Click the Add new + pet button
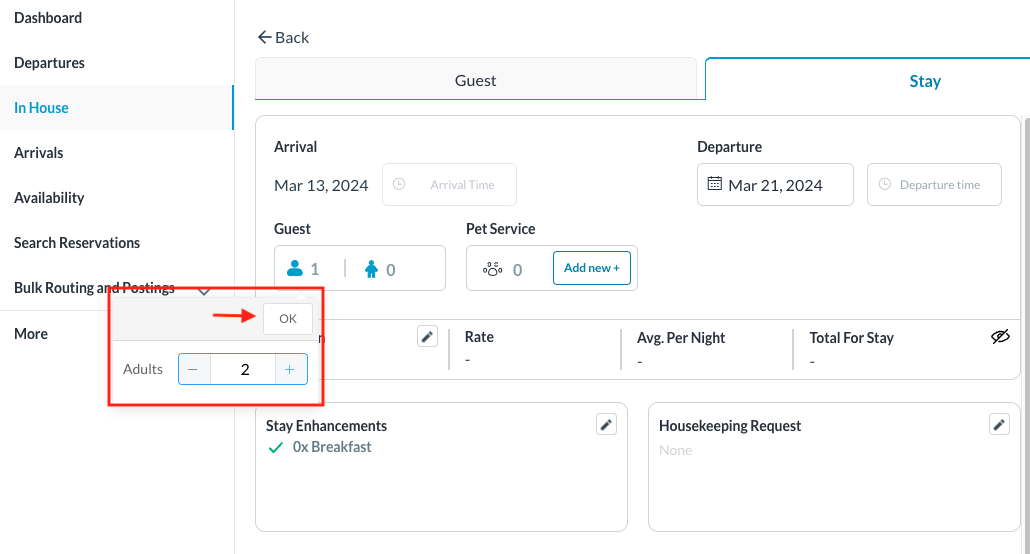The height and width of the screenshot is (554, 1030). point(592,268)
